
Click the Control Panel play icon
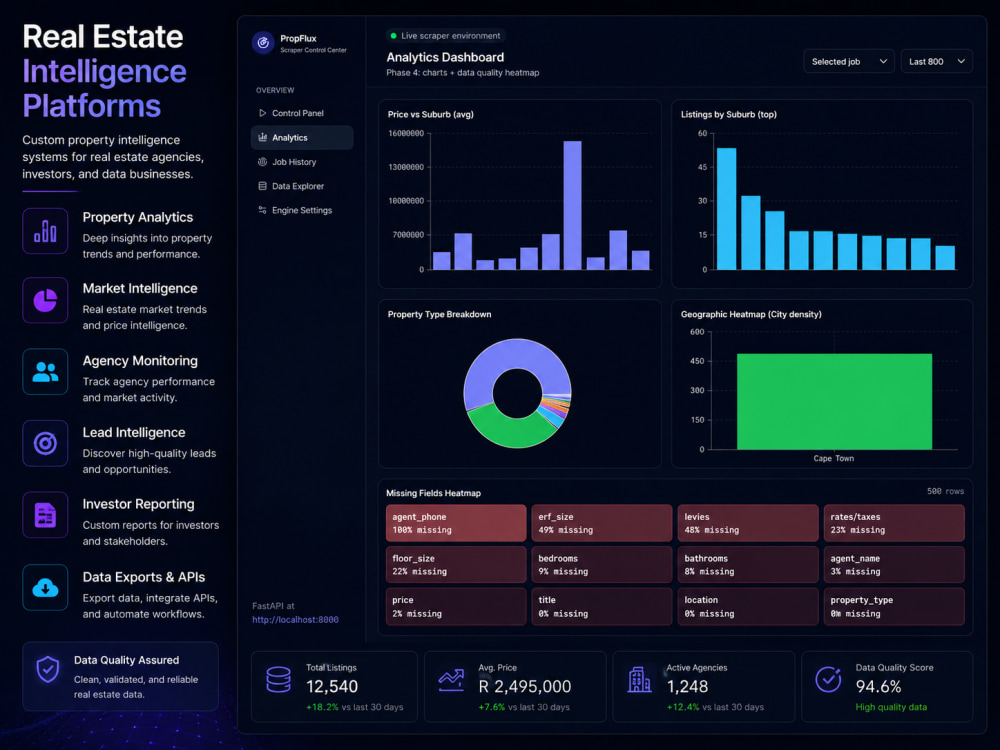(262, 113)
